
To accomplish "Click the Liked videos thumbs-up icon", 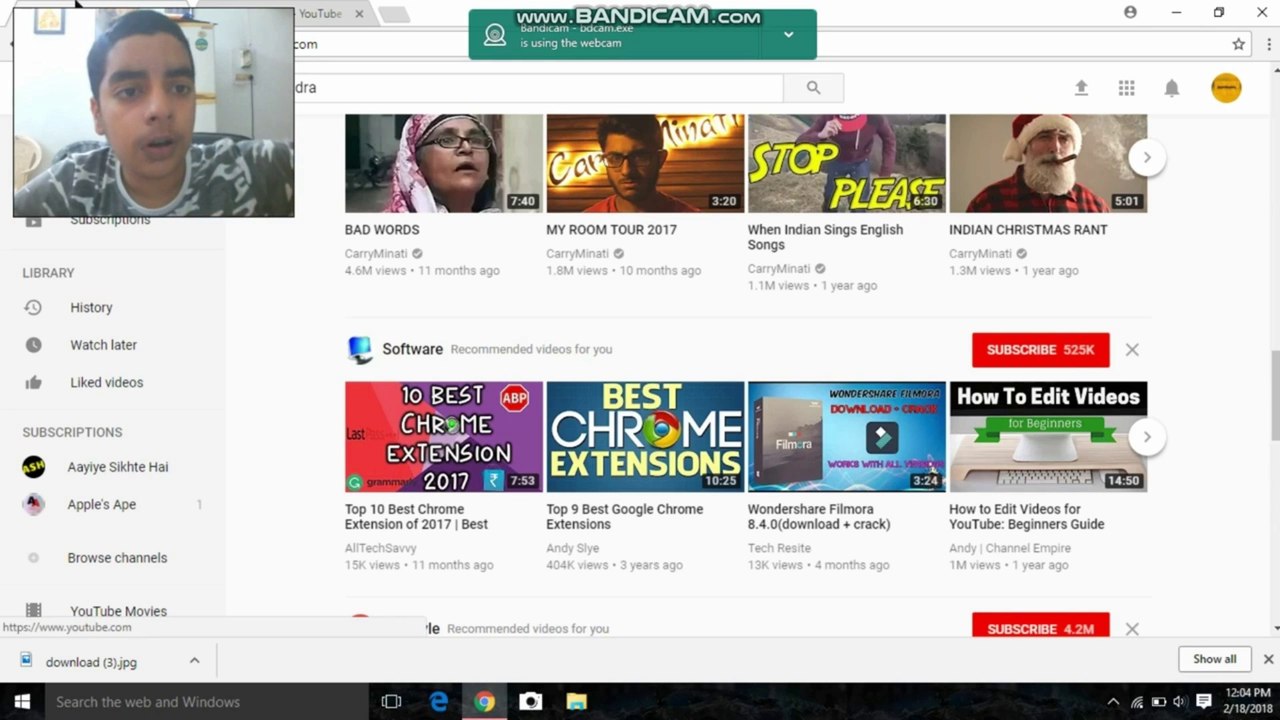I will [33, 382].
